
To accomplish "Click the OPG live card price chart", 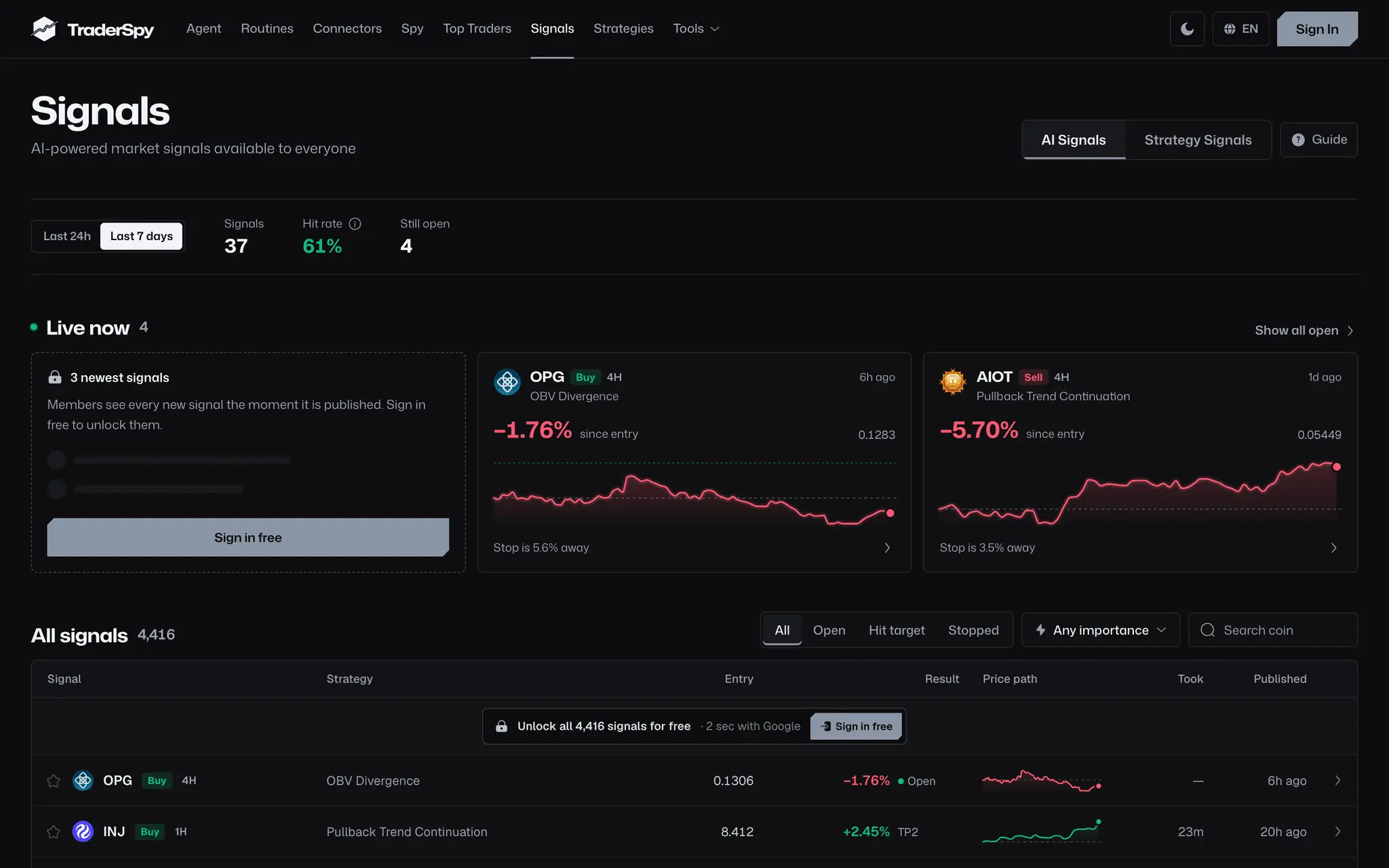I will coord(694,495).
